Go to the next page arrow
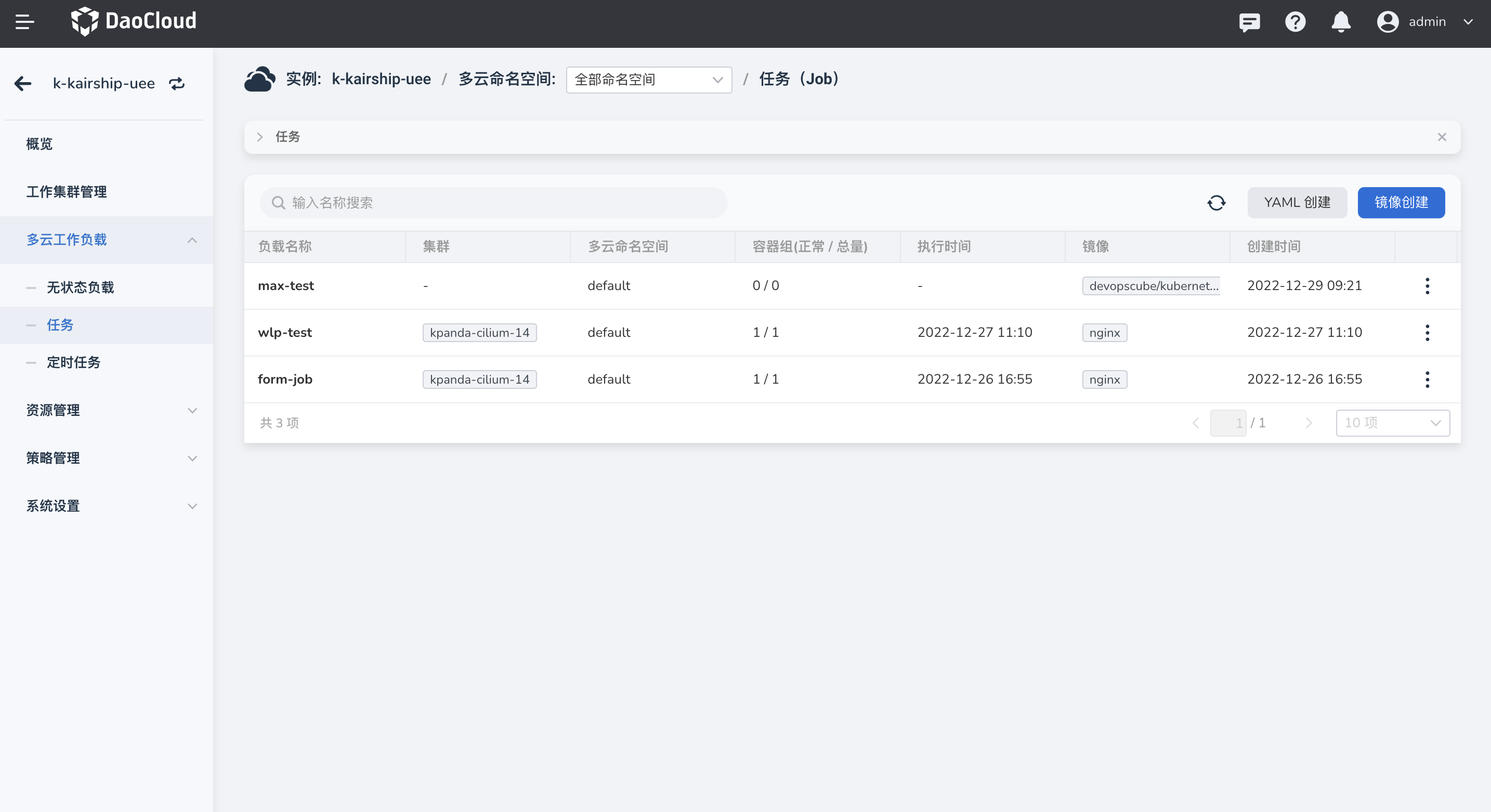 point(1309,423)
